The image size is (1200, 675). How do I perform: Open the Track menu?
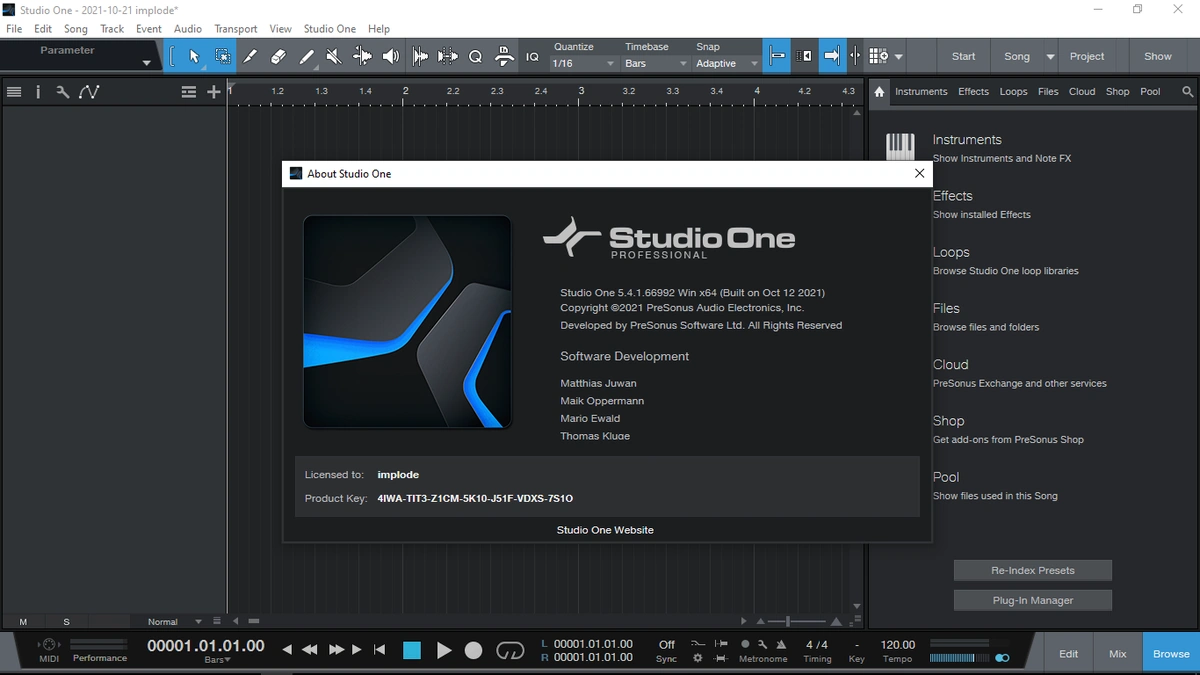[x=112, y=29]
